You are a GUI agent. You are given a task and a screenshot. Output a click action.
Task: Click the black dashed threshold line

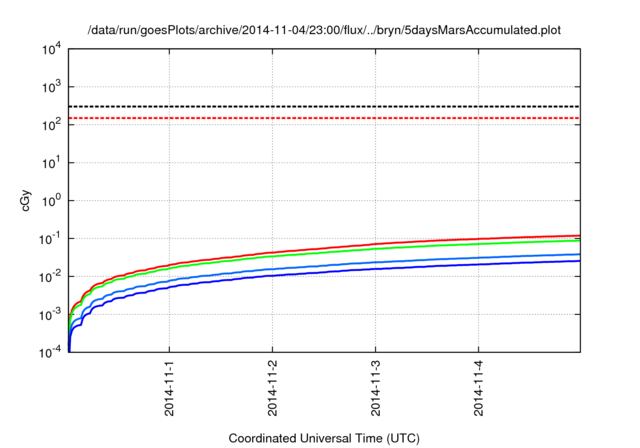coord(324,106)
